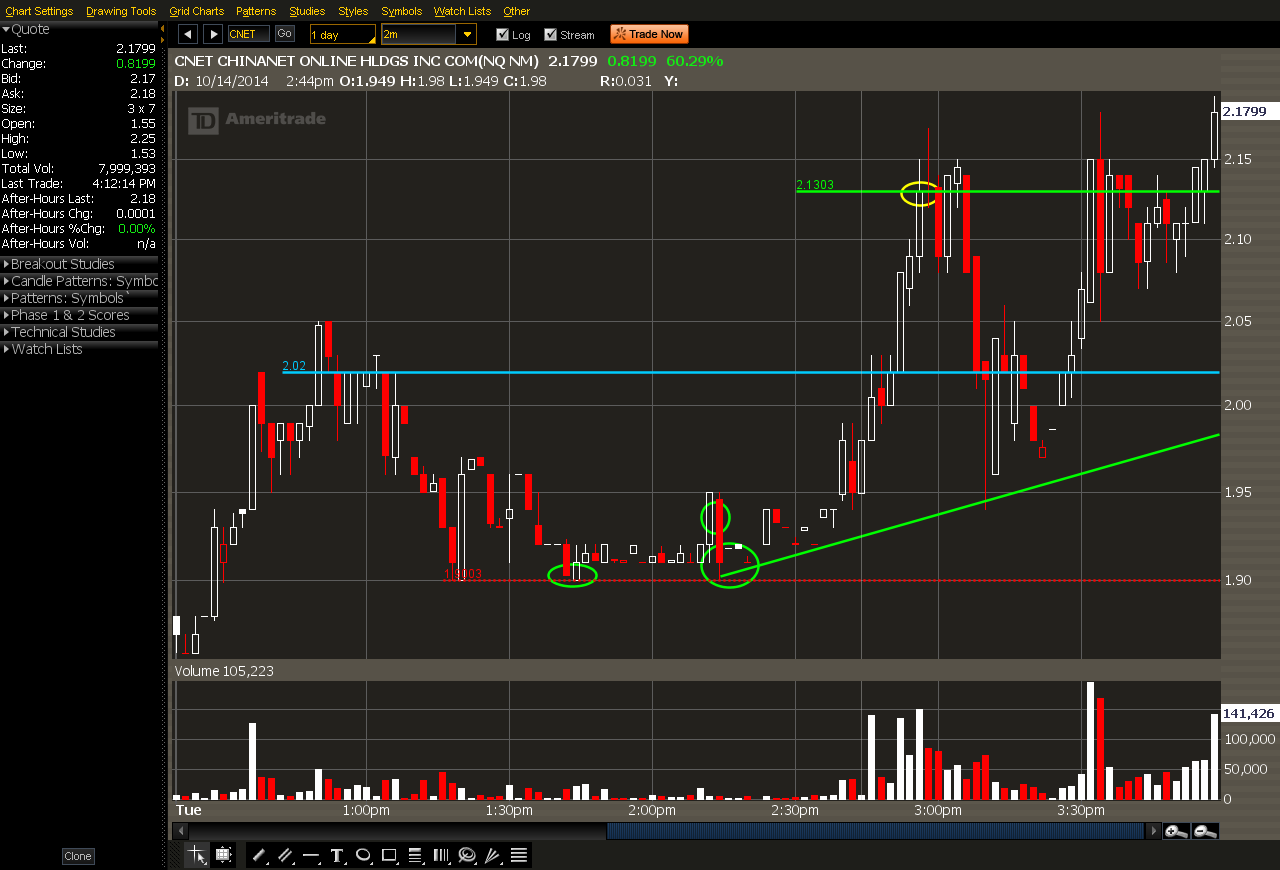Click the Total Vol value 7,999,393
This screenshot has height=870, width=1280.
pos(126,169)
